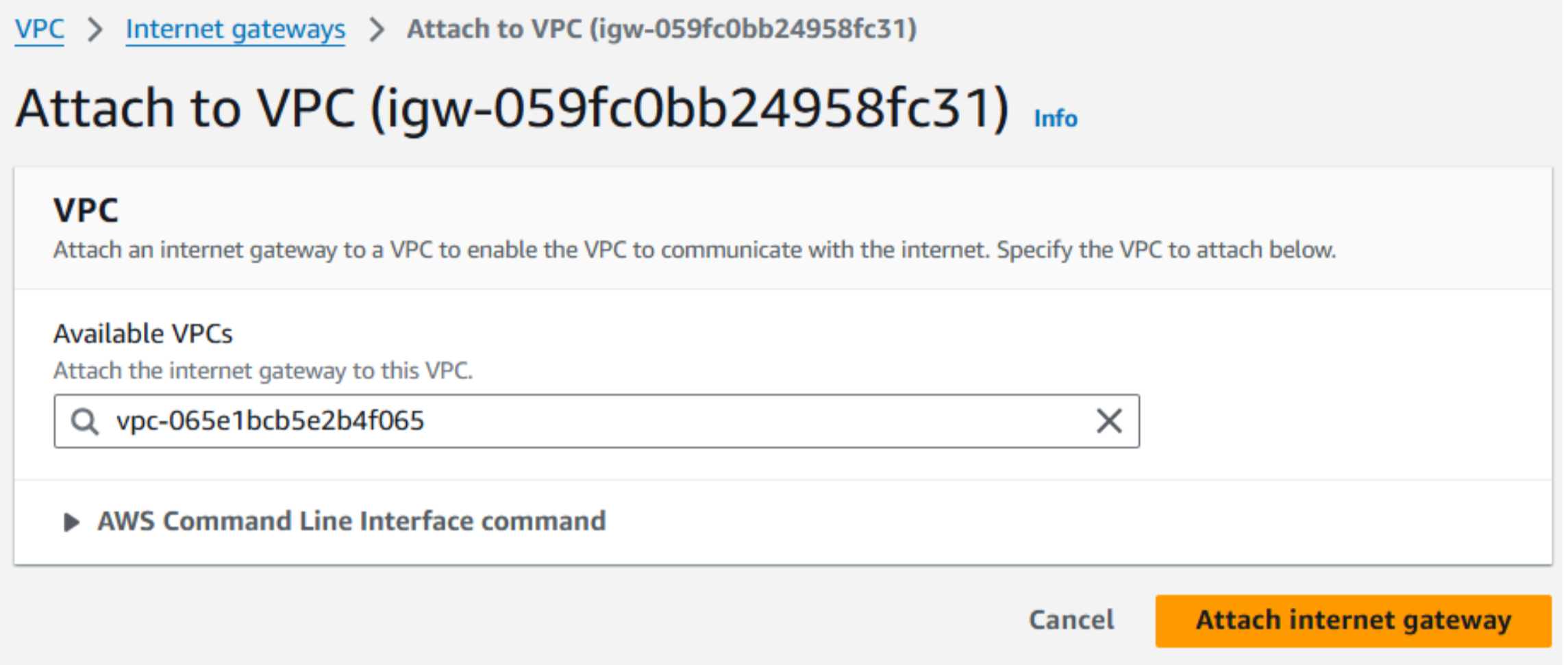Click the Available VPCs field label
This screenshot has width=1568, height=665.
click(x=143, y=334)
